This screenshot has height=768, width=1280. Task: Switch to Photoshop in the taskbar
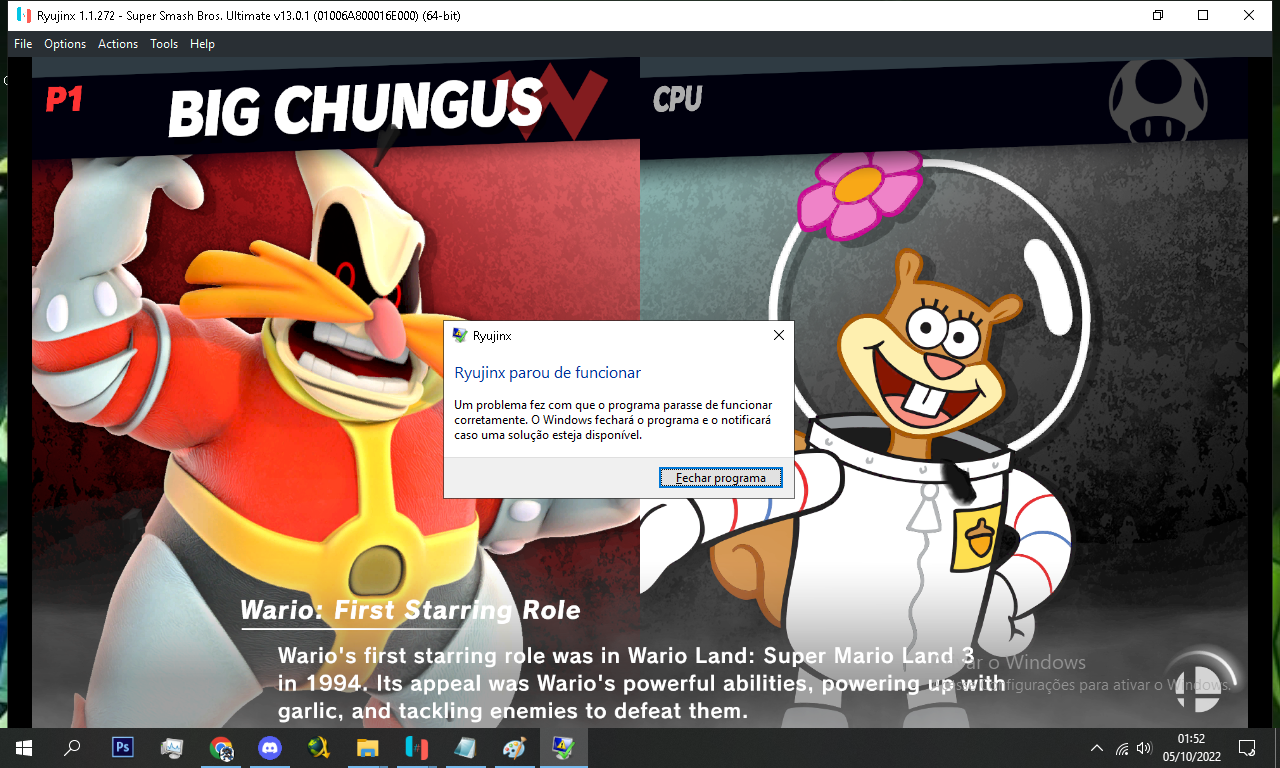tap(123, 748)
